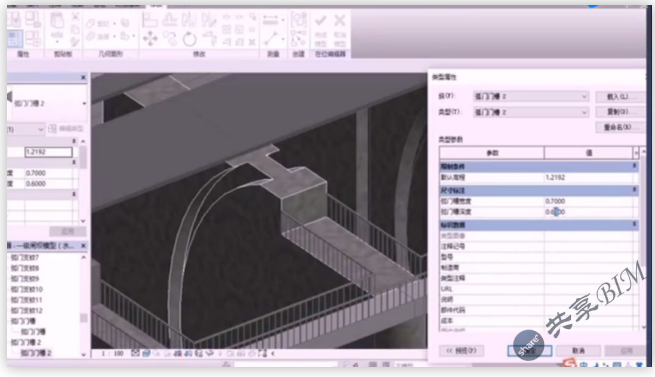Collapse the third parameter group in Properties palette
Image resolution: width=655 pixels, height=377 pixels.
click(x=74, y=194)
